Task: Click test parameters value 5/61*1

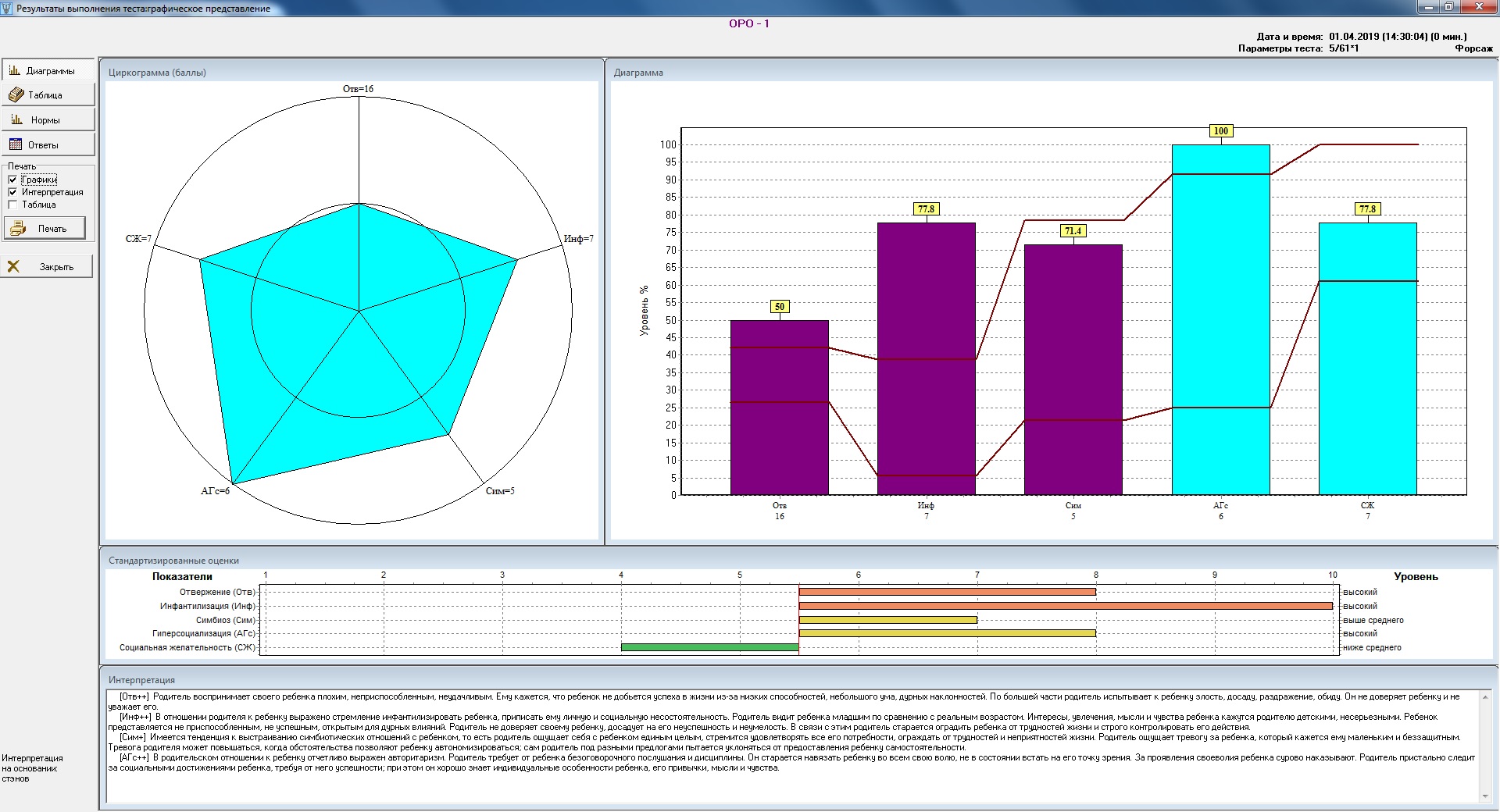Action: pyautogui.click(x=1344, y=48)
